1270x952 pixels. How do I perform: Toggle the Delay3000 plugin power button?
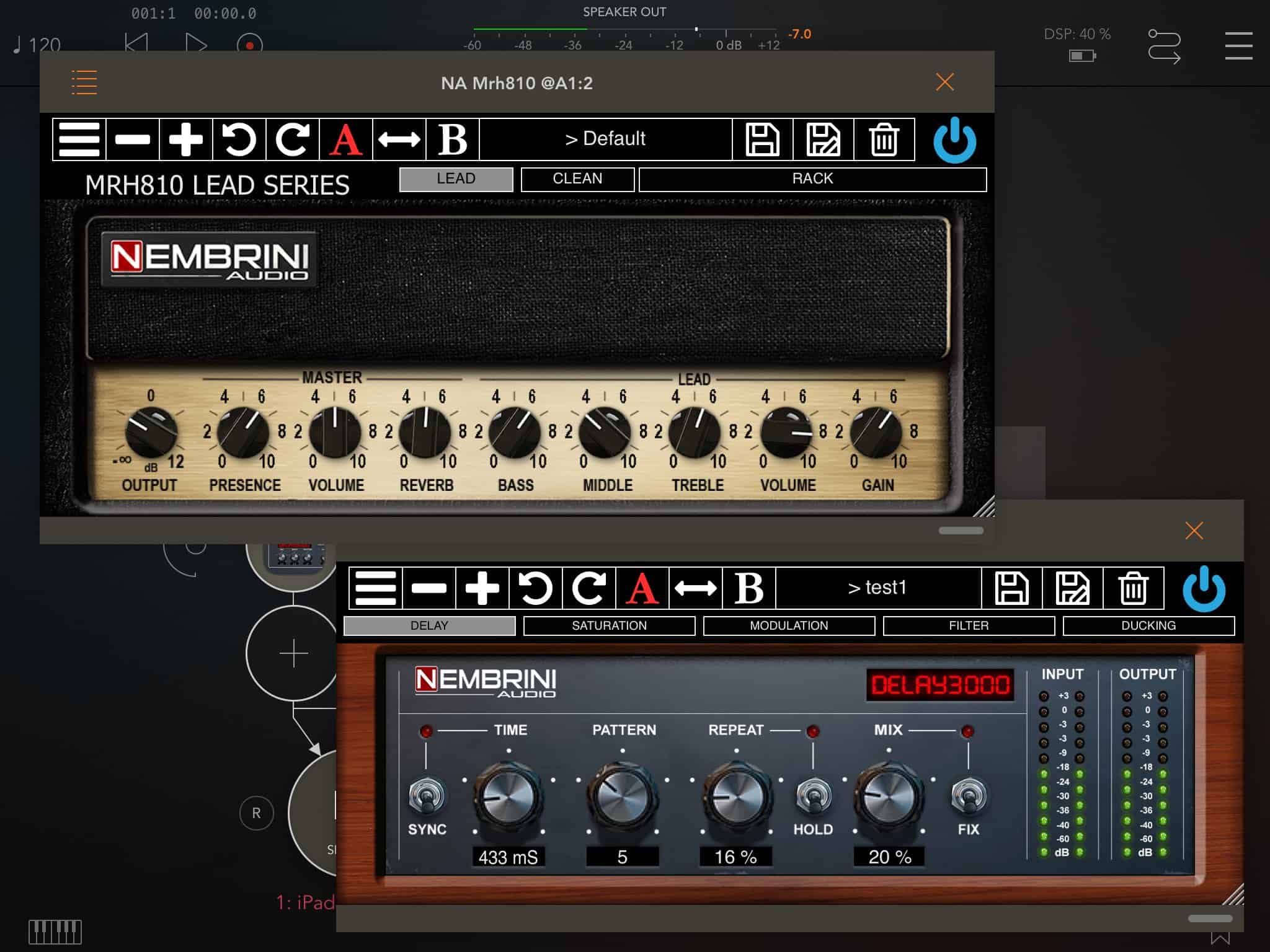click(x=1204, y=589)
